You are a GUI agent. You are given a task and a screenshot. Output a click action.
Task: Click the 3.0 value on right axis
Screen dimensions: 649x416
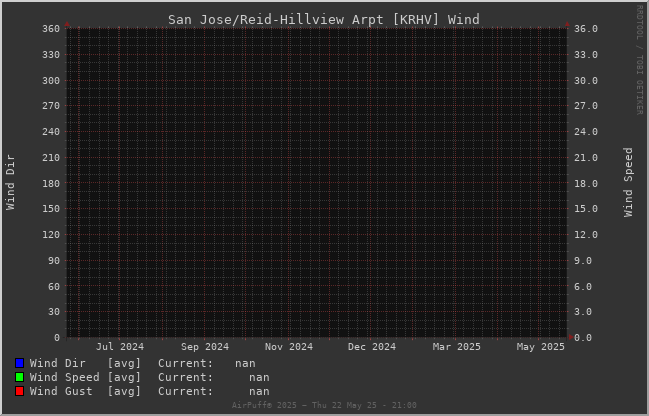tap(583, 312)
